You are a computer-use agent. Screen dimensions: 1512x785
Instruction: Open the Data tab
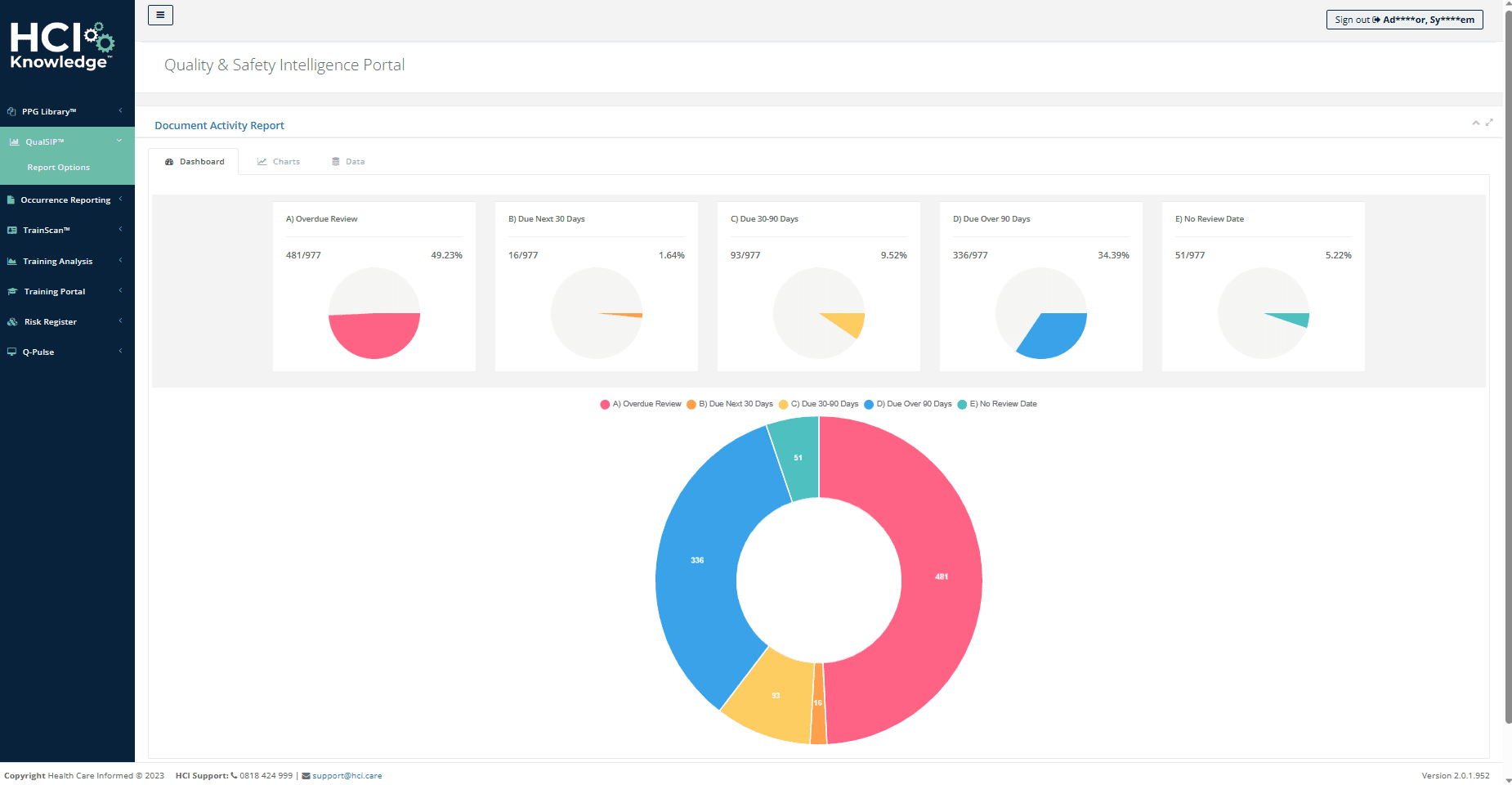(348, 162)
